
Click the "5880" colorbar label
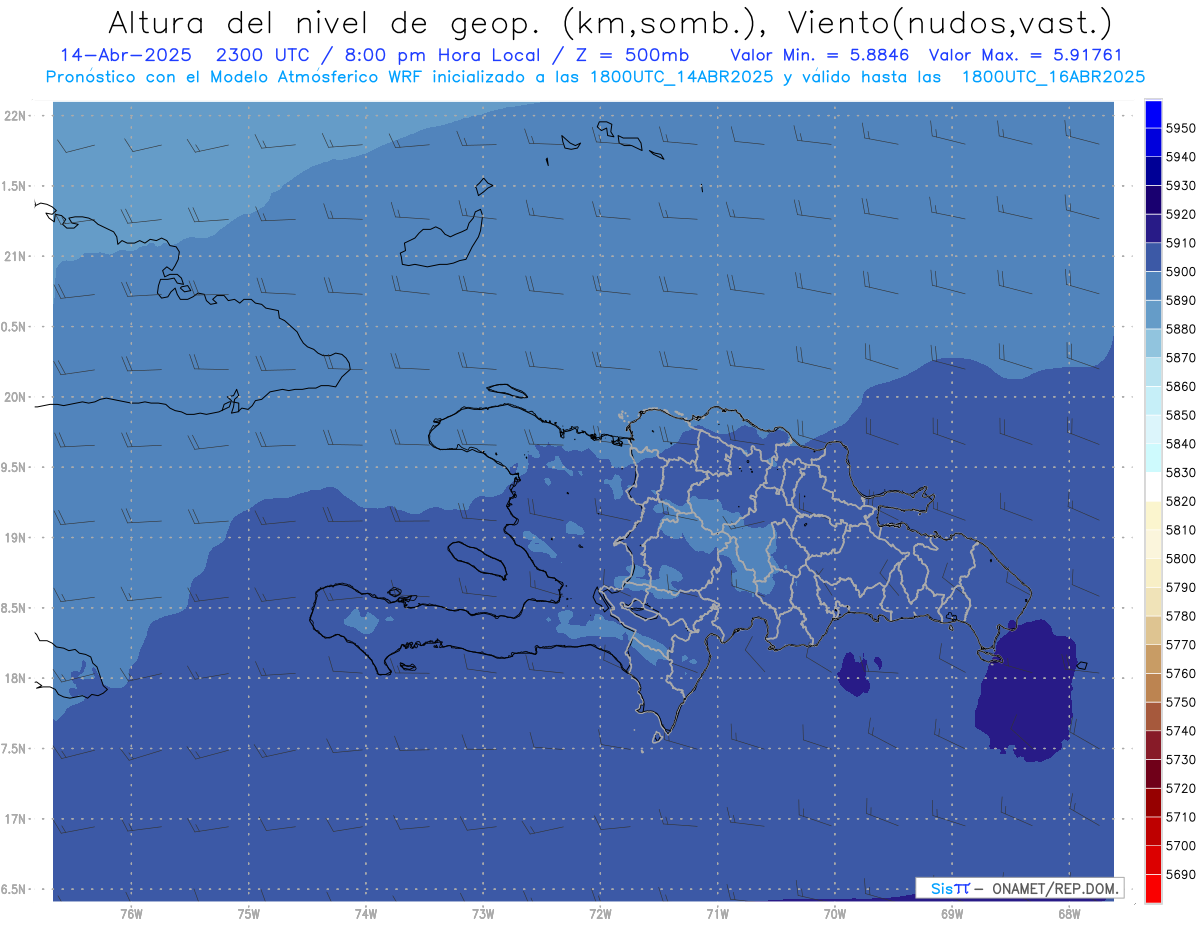1180,329
